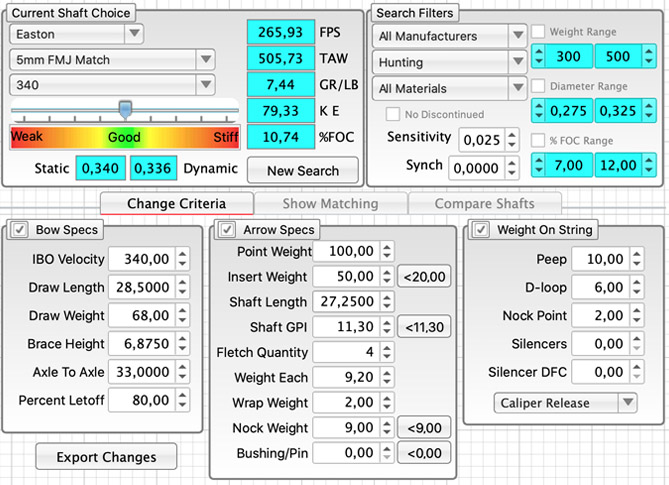
Task: Click the Shaft GPI stepper arrows
Action: [387, 326]
